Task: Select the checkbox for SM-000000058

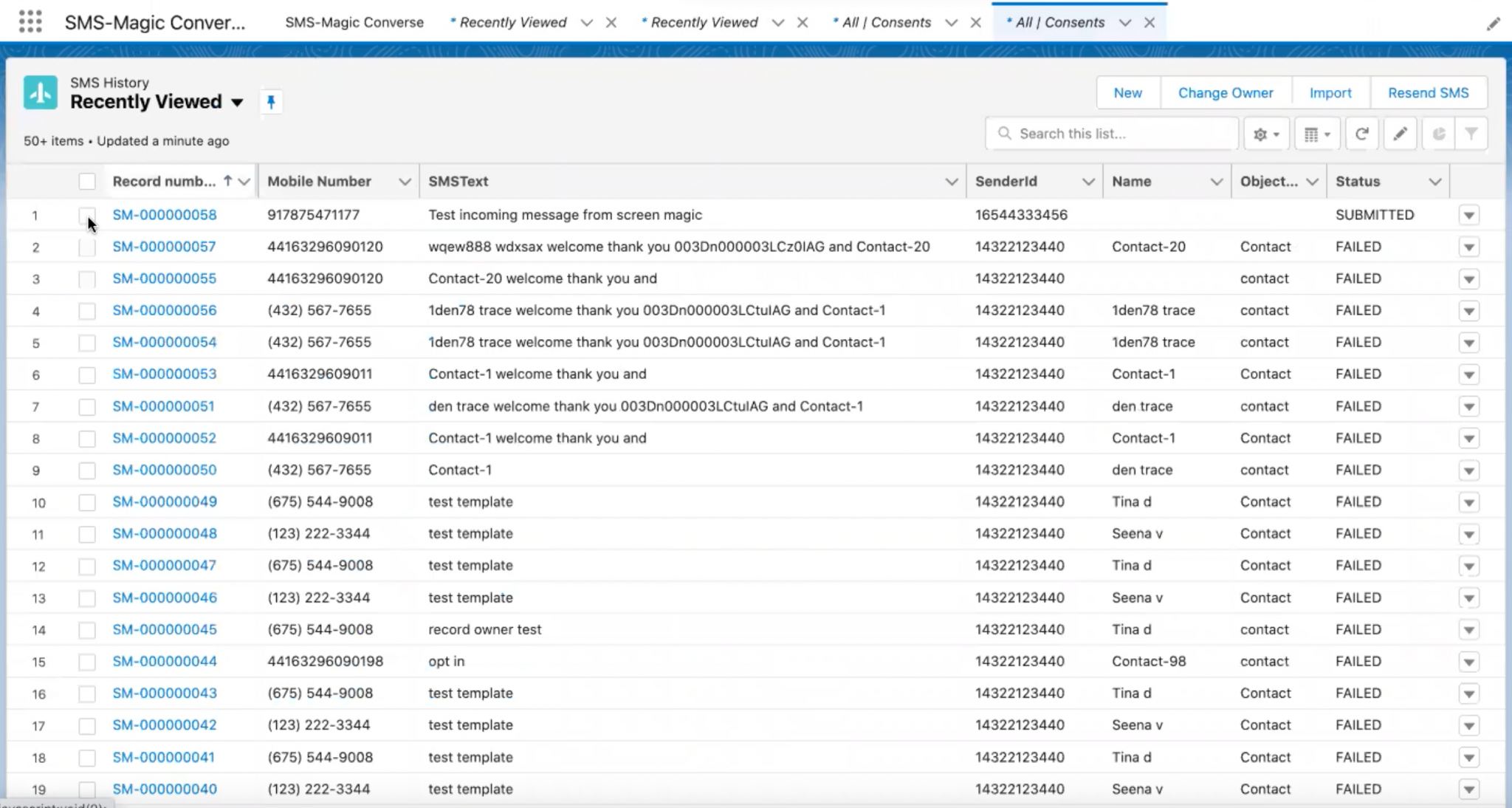Action: coord(87,215)
